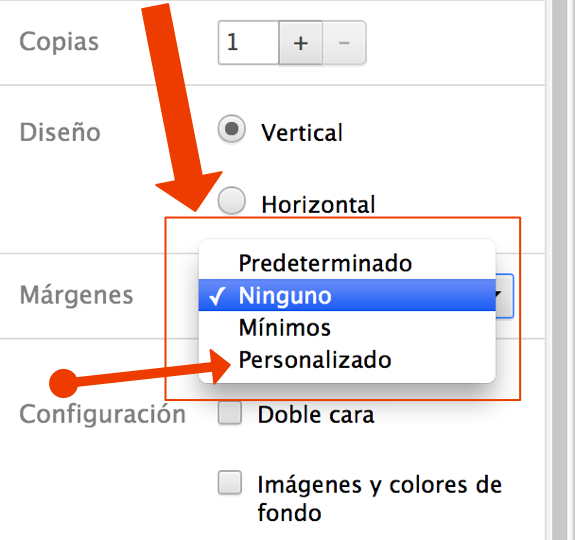Image resolution: width=575 pixels, height=540 pixels.
Task: Choose Mínimos from the margins menu
Action: click(x=347, y=327)
